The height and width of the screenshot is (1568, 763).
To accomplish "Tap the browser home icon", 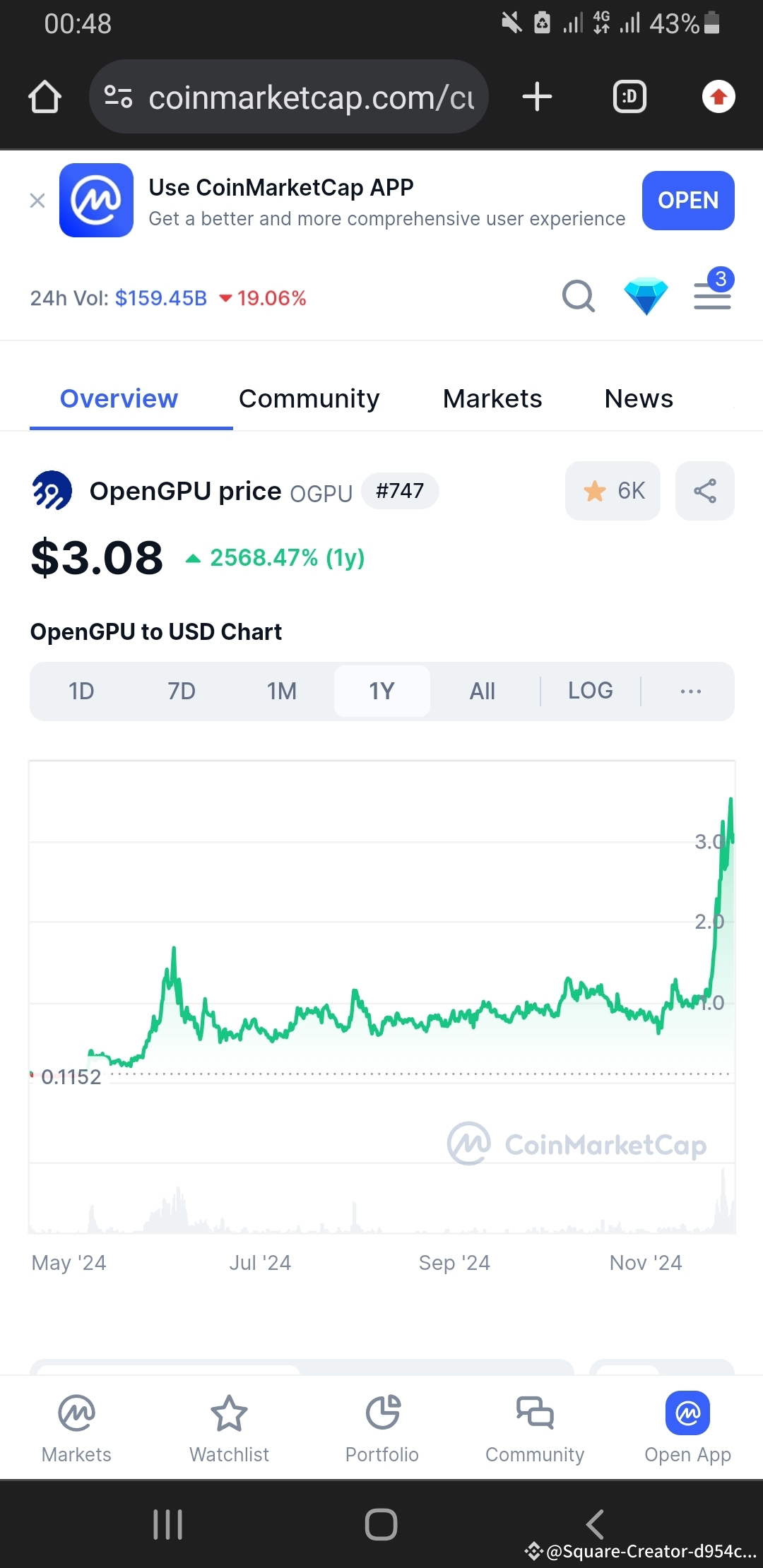I will 45,97.
